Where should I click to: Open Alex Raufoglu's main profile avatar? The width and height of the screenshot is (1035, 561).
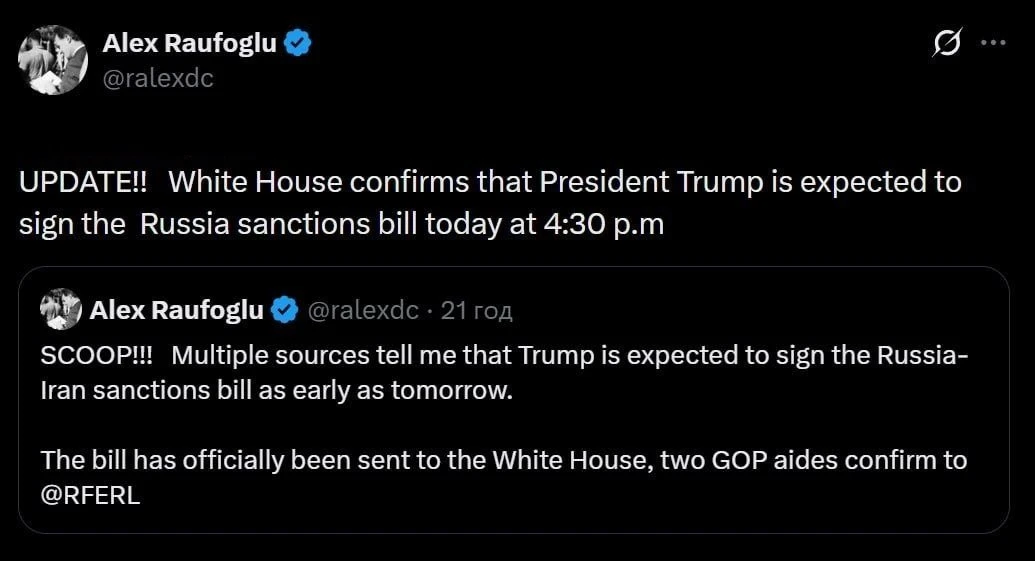(53, 60)
